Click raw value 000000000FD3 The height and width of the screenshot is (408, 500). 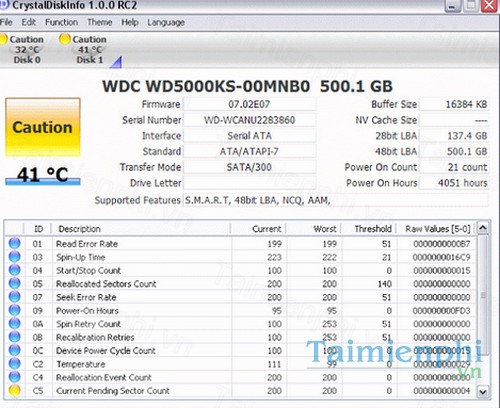pyautogui.click(x=441, y=311)
